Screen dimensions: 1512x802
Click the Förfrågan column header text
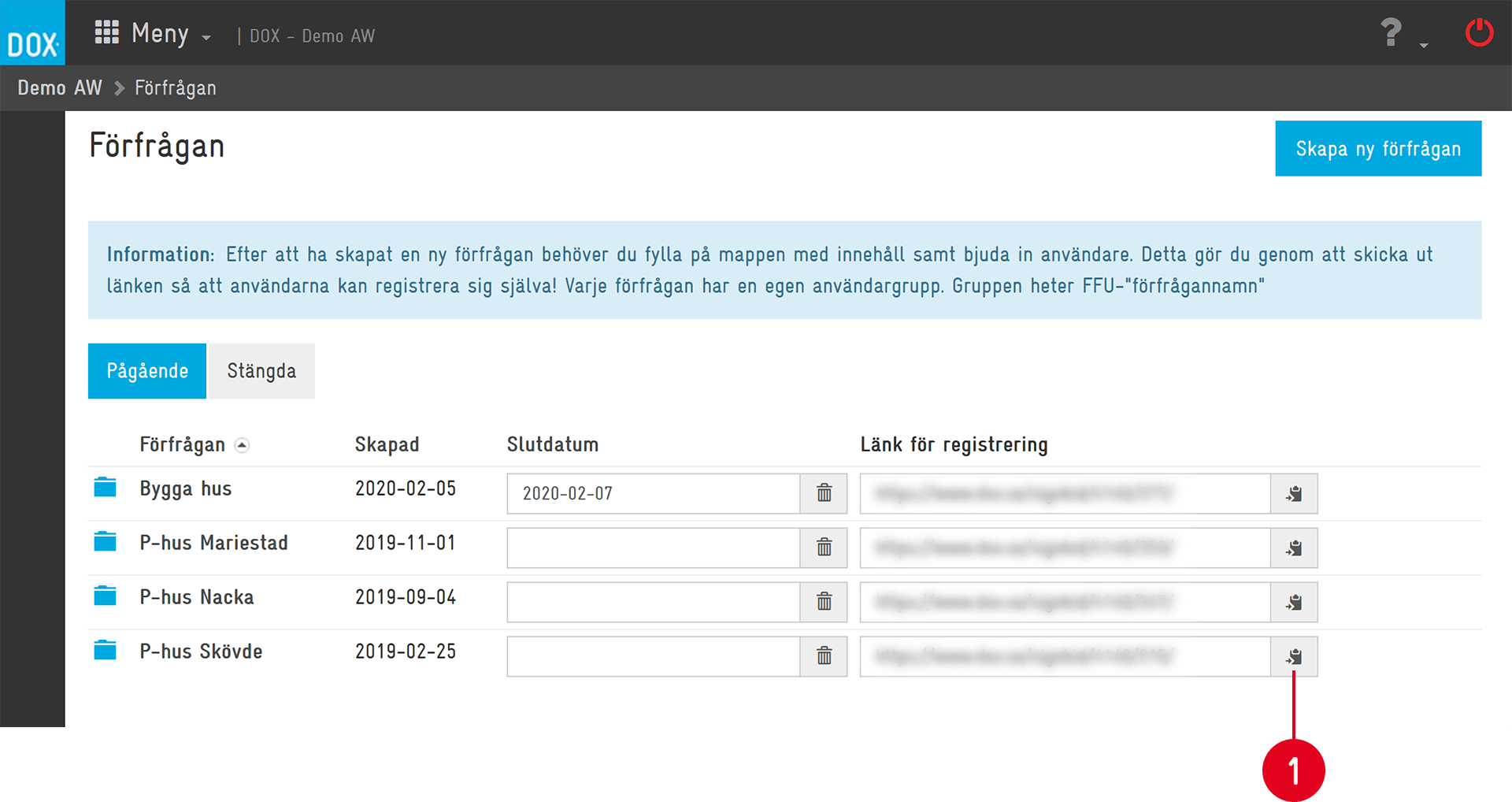[183, 445]
